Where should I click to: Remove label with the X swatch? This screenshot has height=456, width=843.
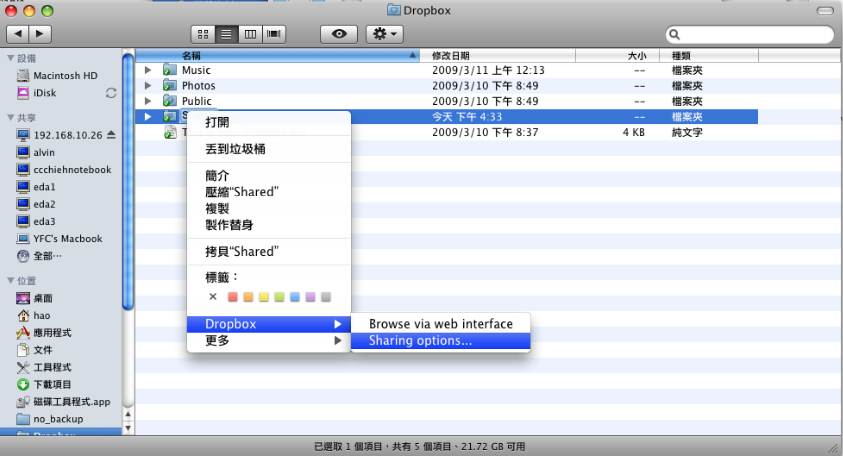pos(213,297)
